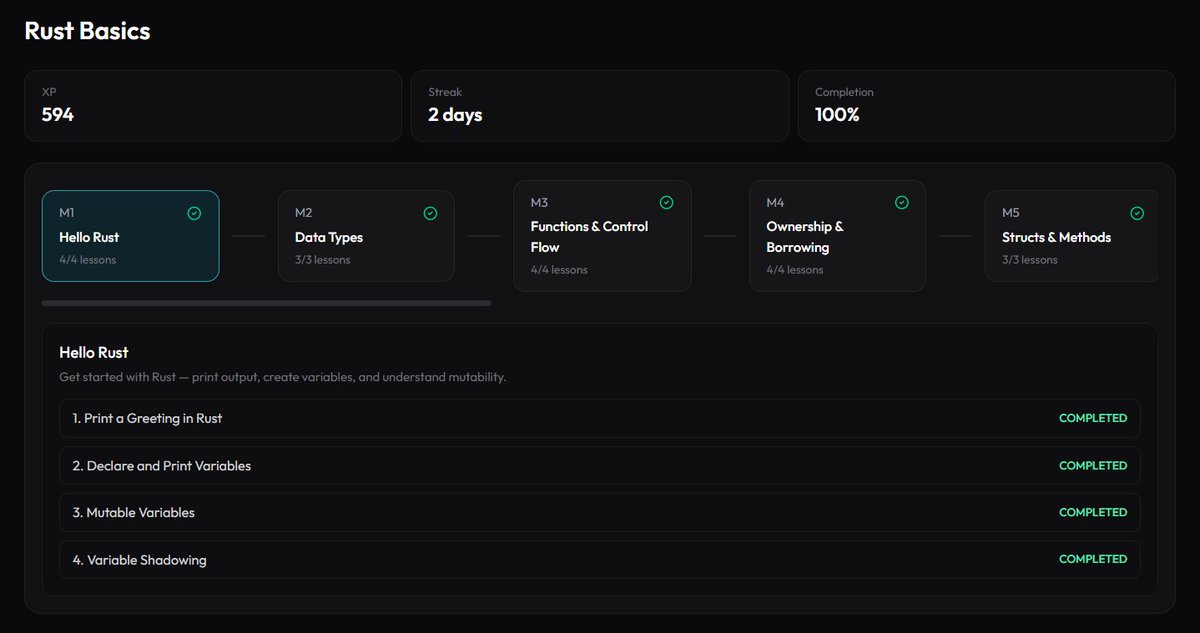Click the Completion label in the stats card

point(844,92)
